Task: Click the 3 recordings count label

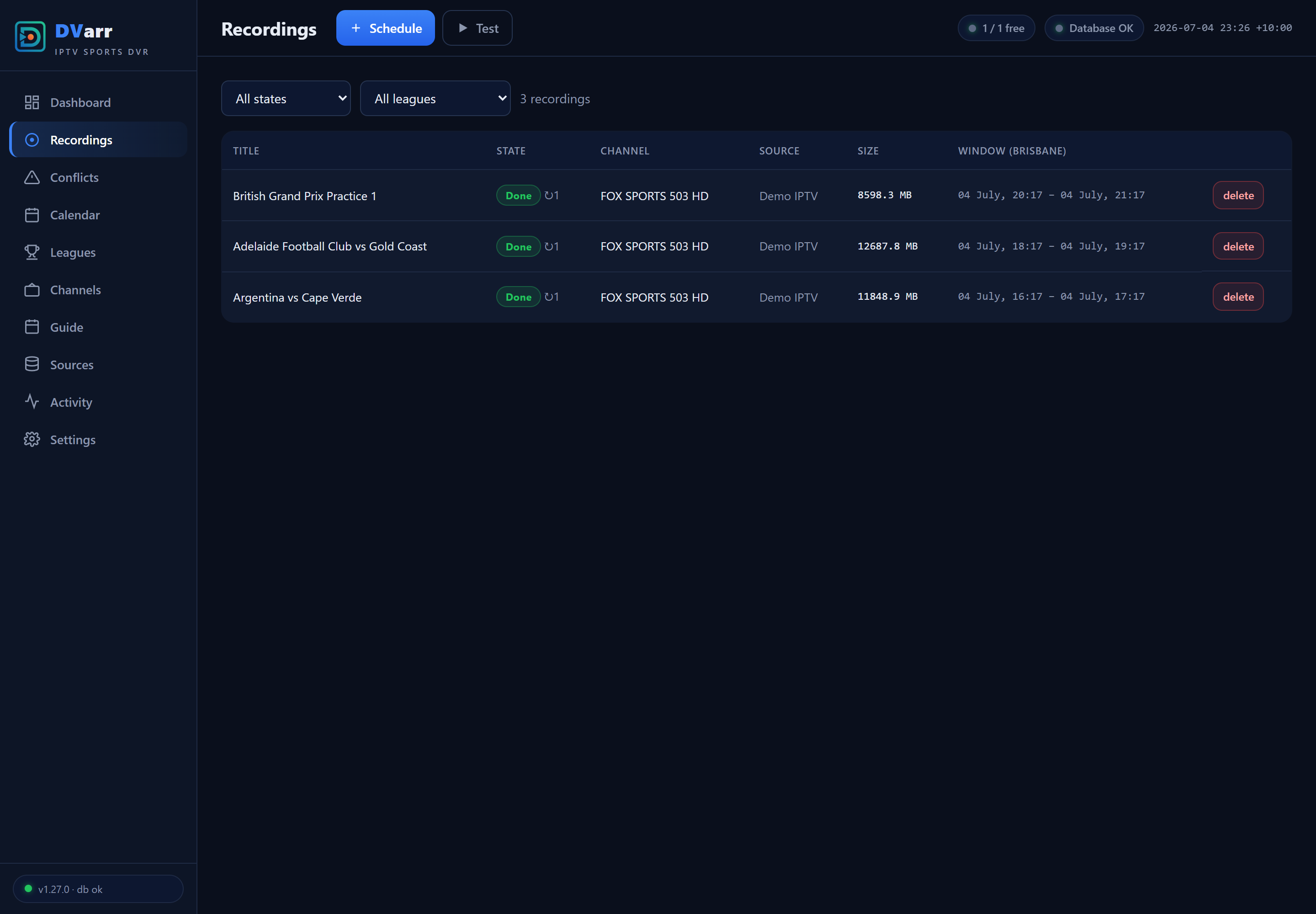Action: point(555,99)
